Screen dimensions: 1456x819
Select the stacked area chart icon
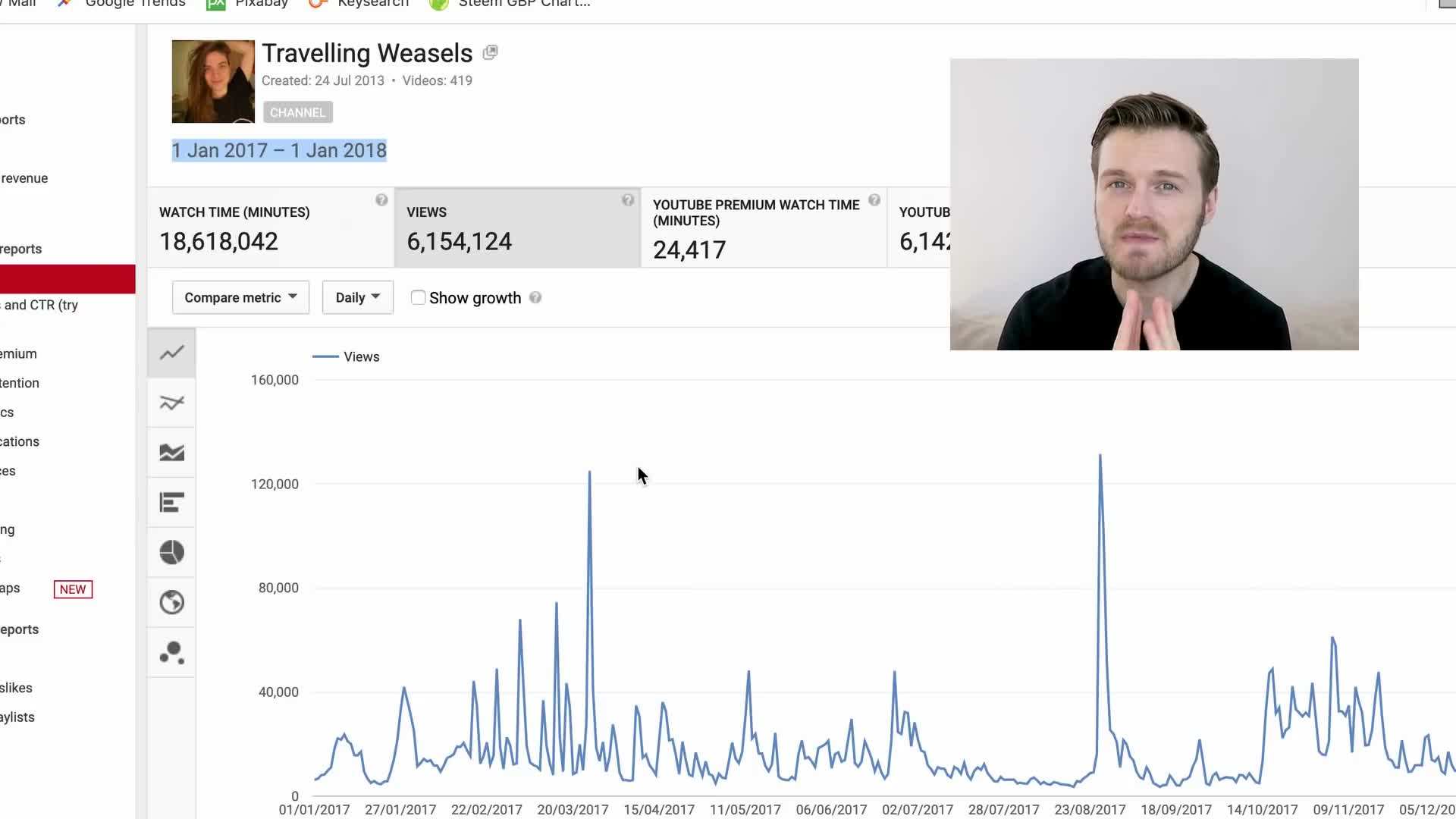tap(171, 453)
